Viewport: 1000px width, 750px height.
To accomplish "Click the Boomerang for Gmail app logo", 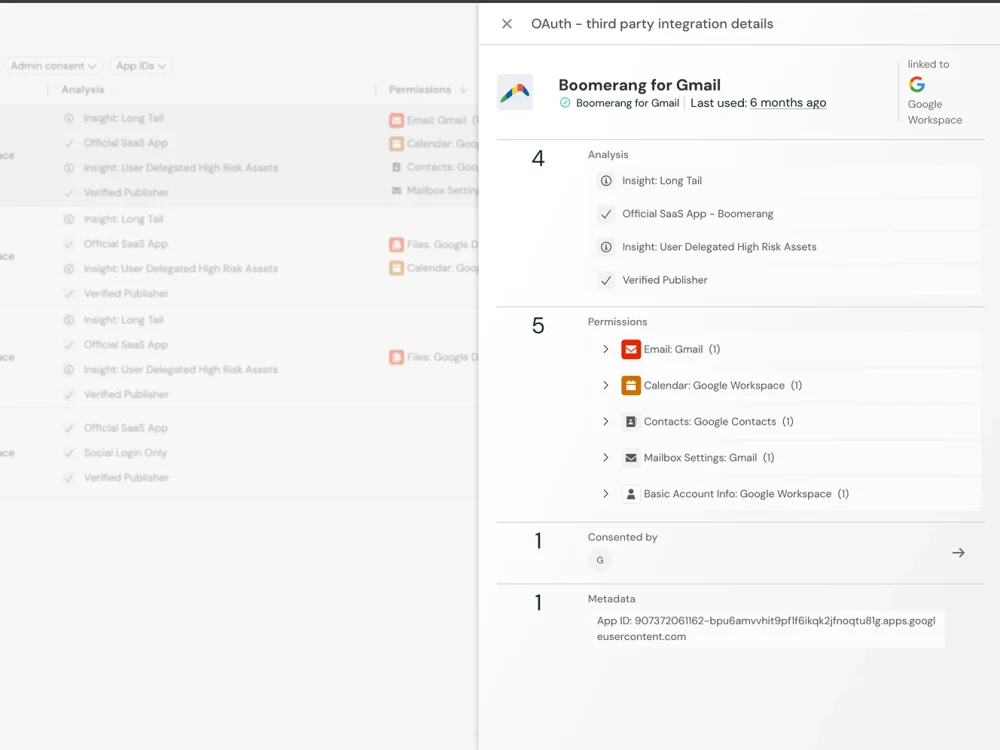I will tap(515, 92).
